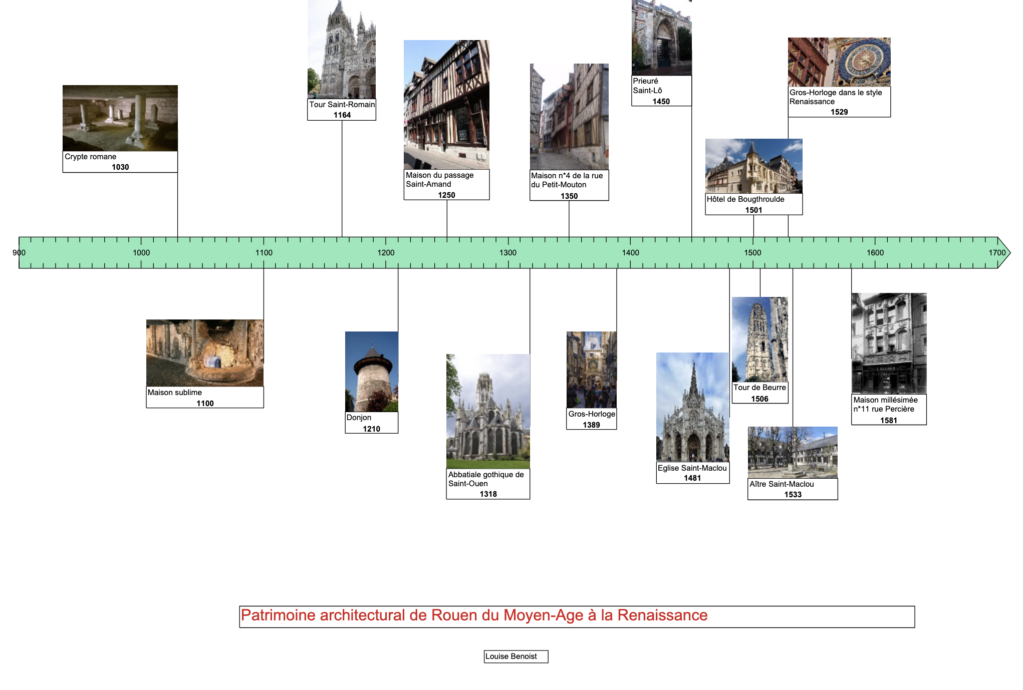Click the red Patrimoine architectural title box
Viewport: 1024px width, 690px height.
(577, 616)
